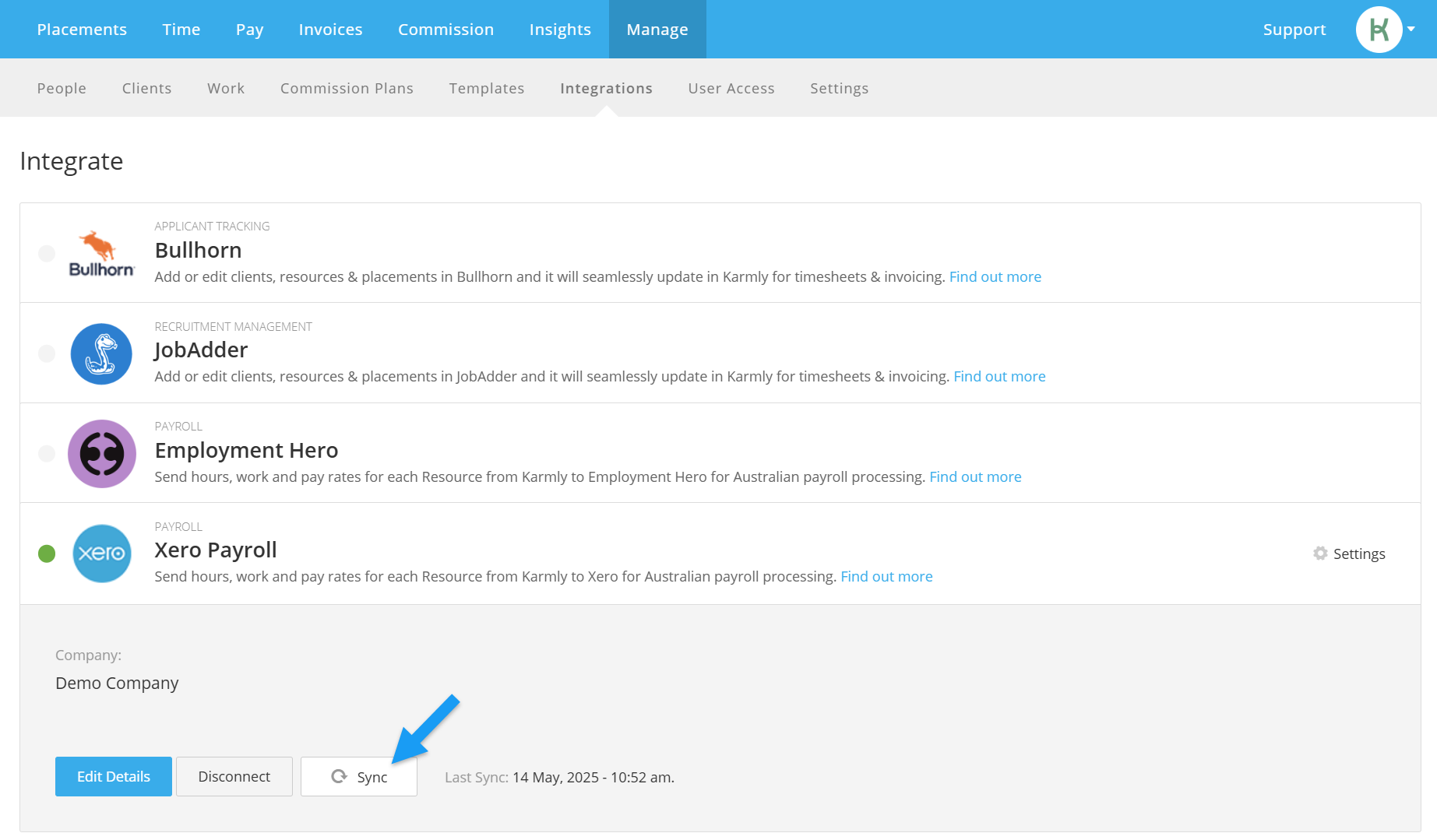Click the RECRUITMENT MANAGEMENT category label
This screenshot has width=1437, height=840.
233,326
